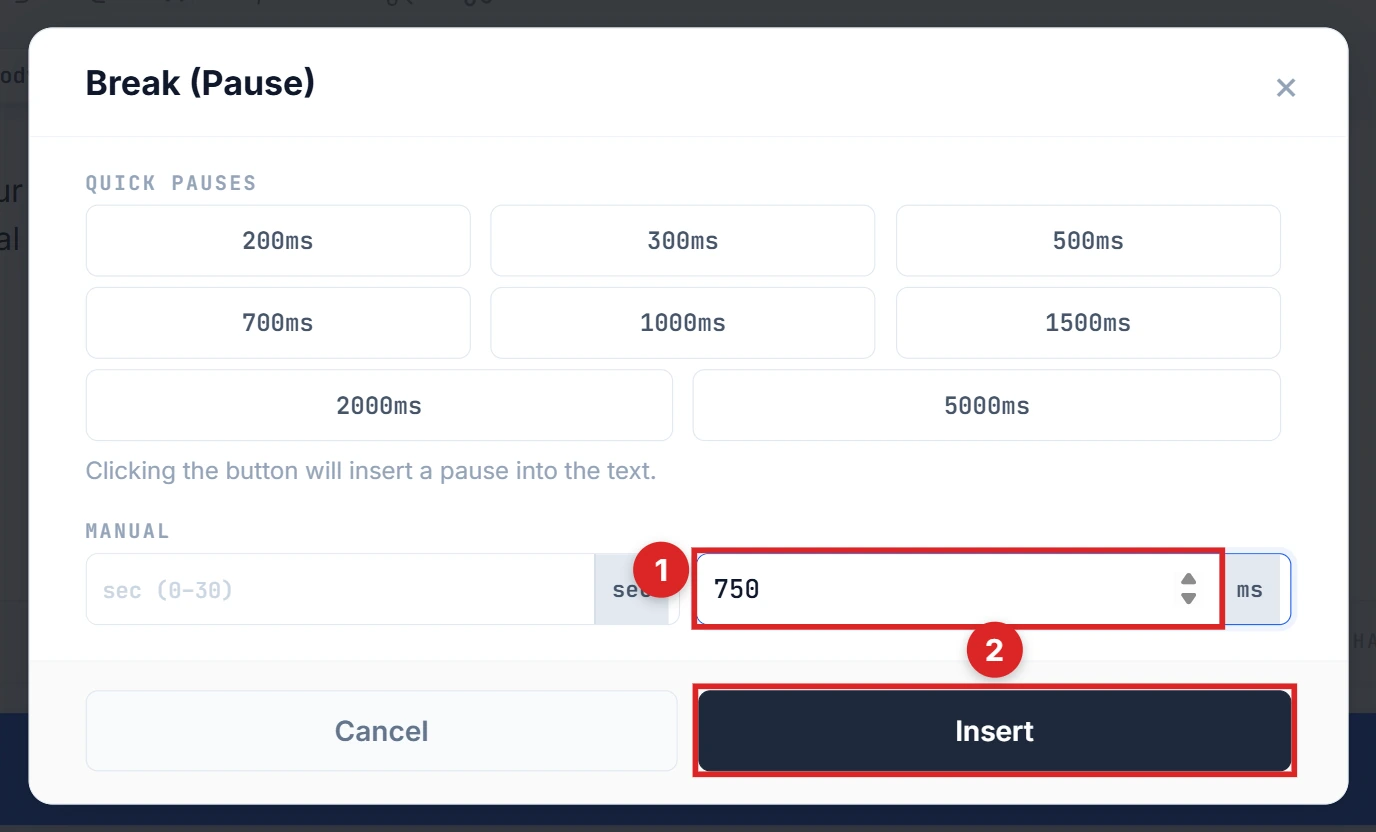Screen dimensions: 1376x832
Task: Decrease the 750 value with the down stepper
Action: pos(1188,599)
